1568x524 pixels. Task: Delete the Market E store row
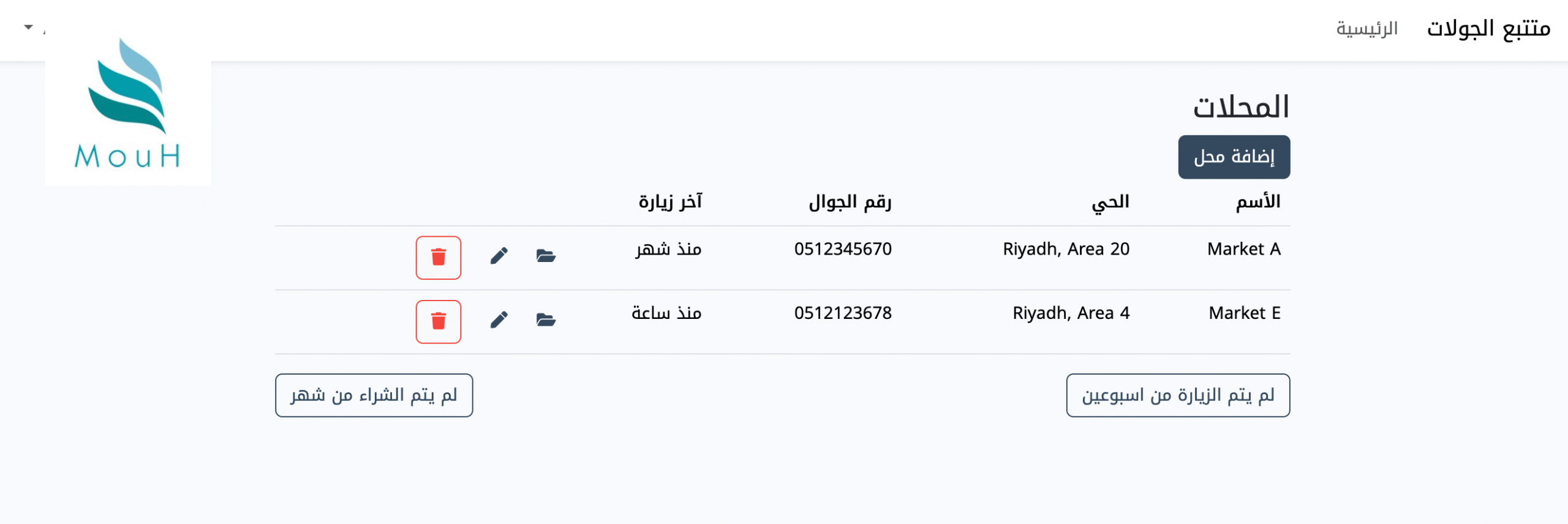point(438,321)
